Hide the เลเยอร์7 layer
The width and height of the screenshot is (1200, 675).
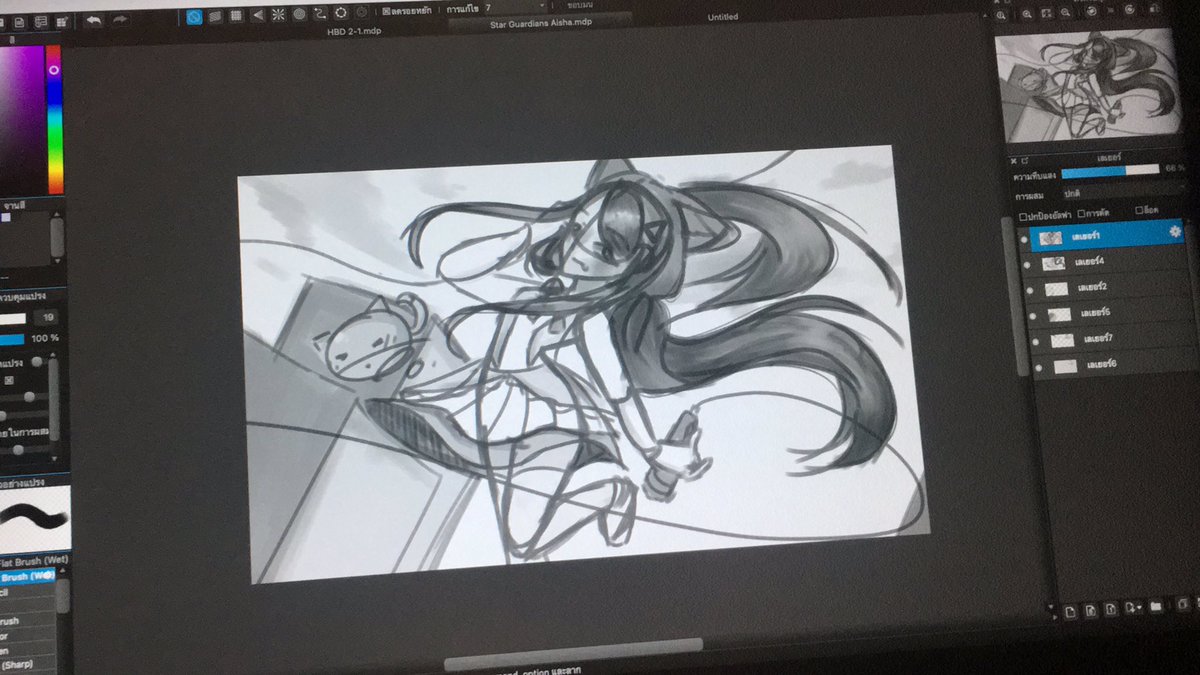pyautogui.click(x=1036, y=342)
